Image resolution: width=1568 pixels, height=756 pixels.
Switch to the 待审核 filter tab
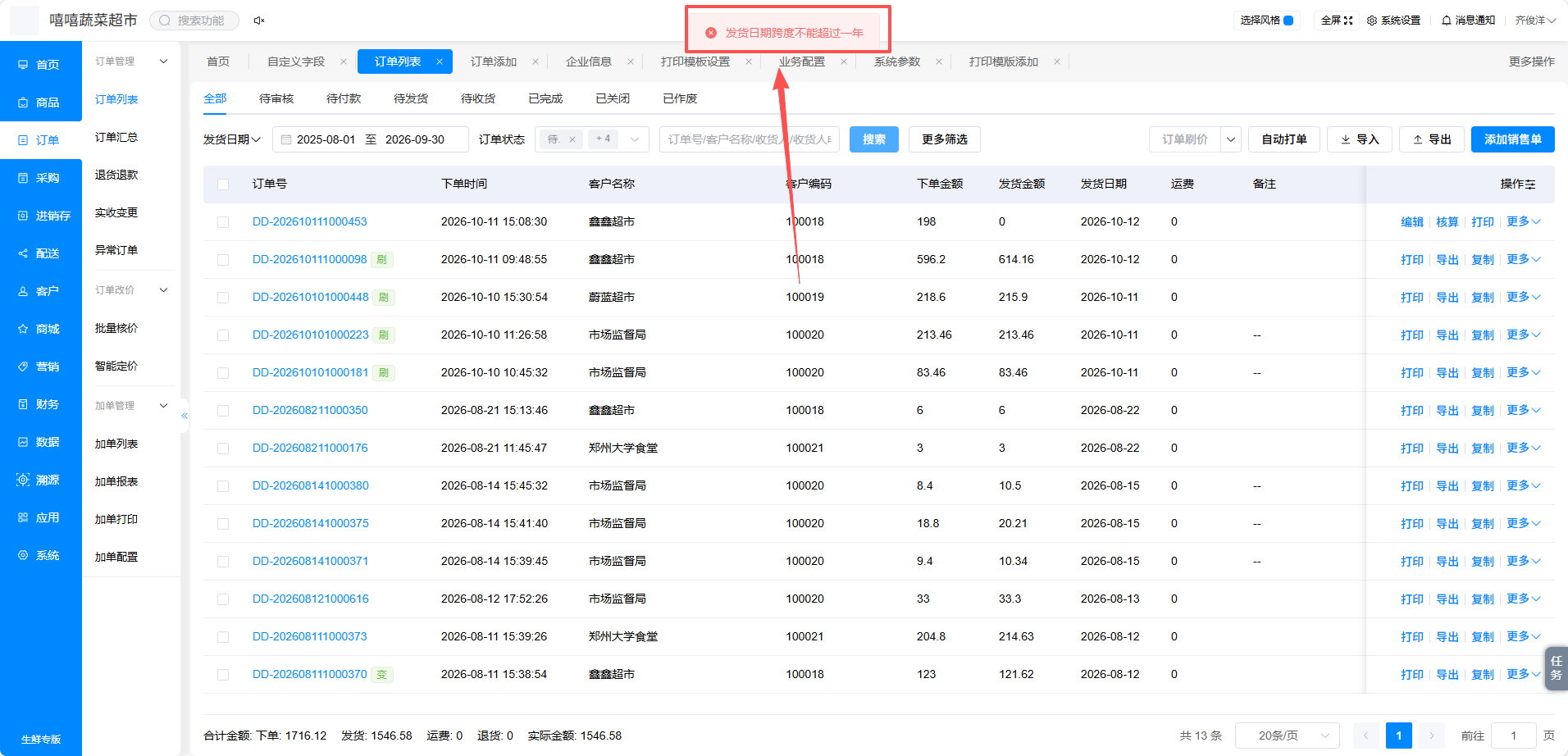pos(276,98)
